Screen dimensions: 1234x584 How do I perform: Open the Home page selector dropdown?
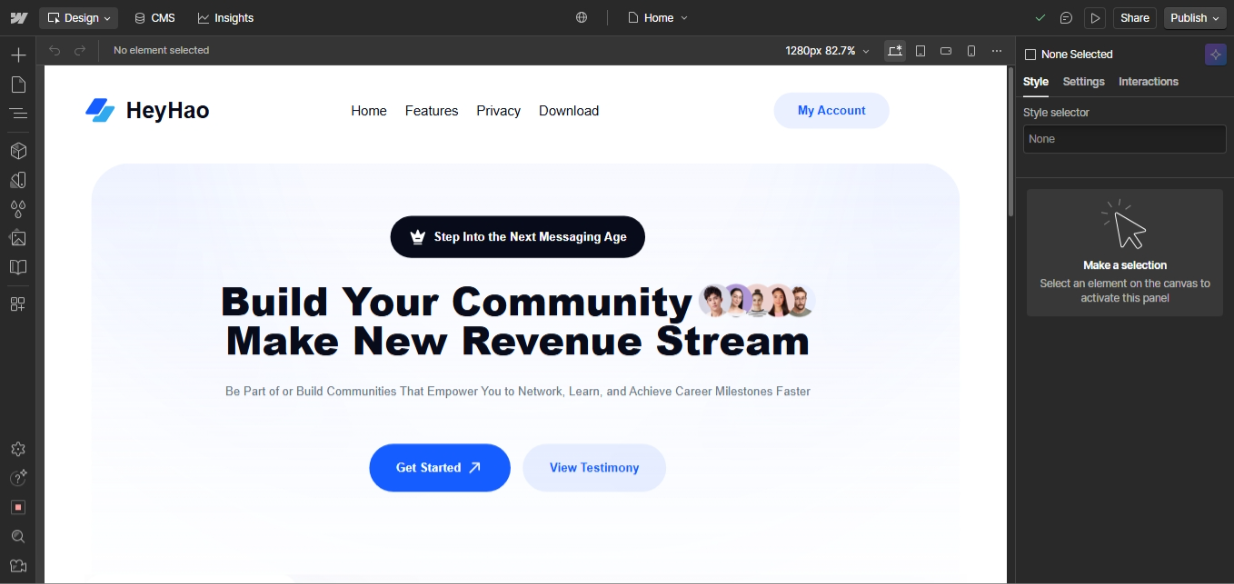[657, 17]
